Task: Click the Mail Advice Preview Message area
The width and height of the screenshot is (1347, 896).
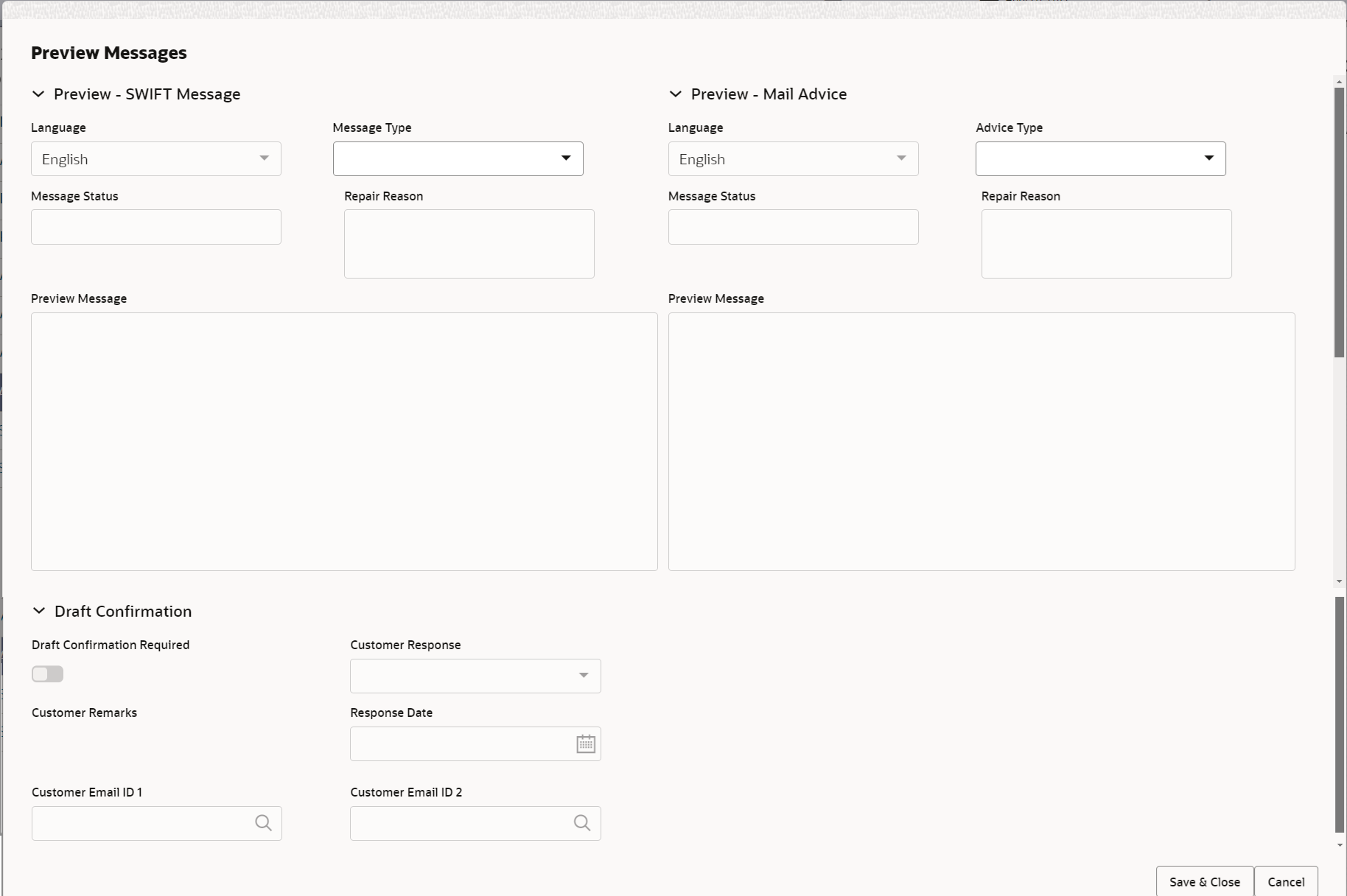Action: (982, 441)
